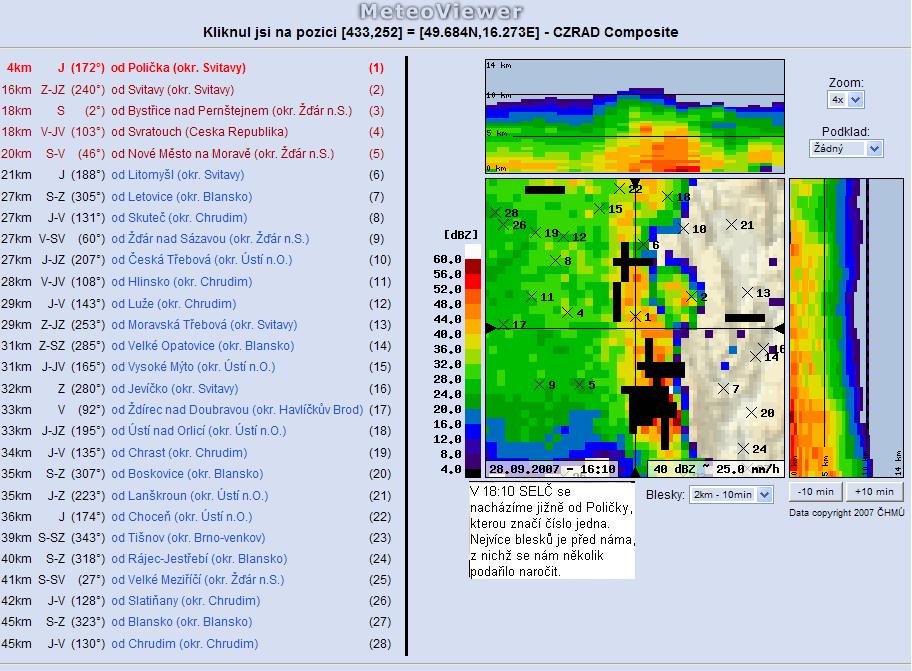
Task: Select the X marker numbered 8 on the map
Action: [x=555, y=260]
